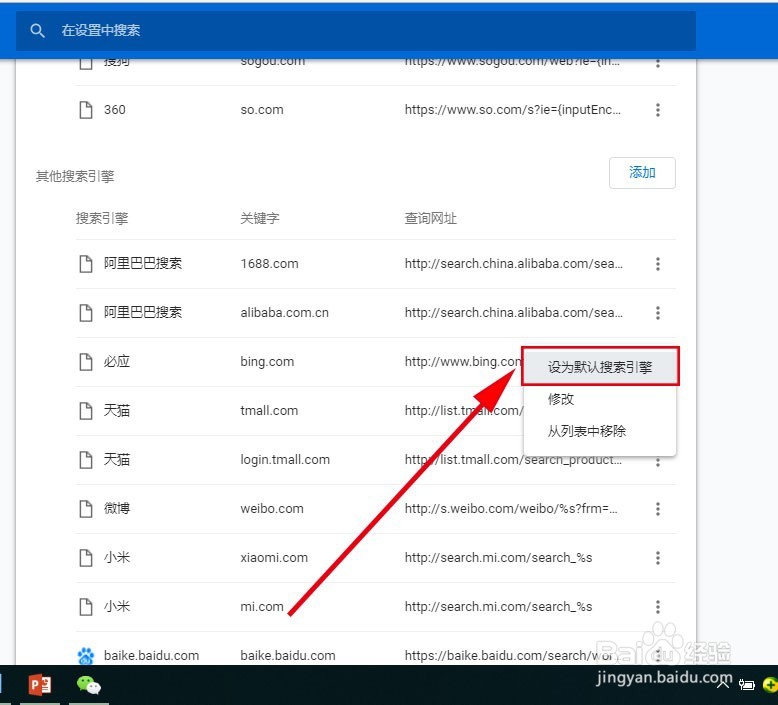This screenshot has height=705, width=778.
Task: Open more actions for mi.com row
Action: coord(657,607)
